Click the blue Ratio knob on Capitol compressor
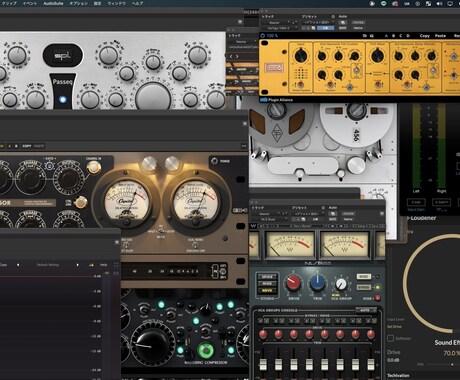460x380 pixels. tap(49, 166)
